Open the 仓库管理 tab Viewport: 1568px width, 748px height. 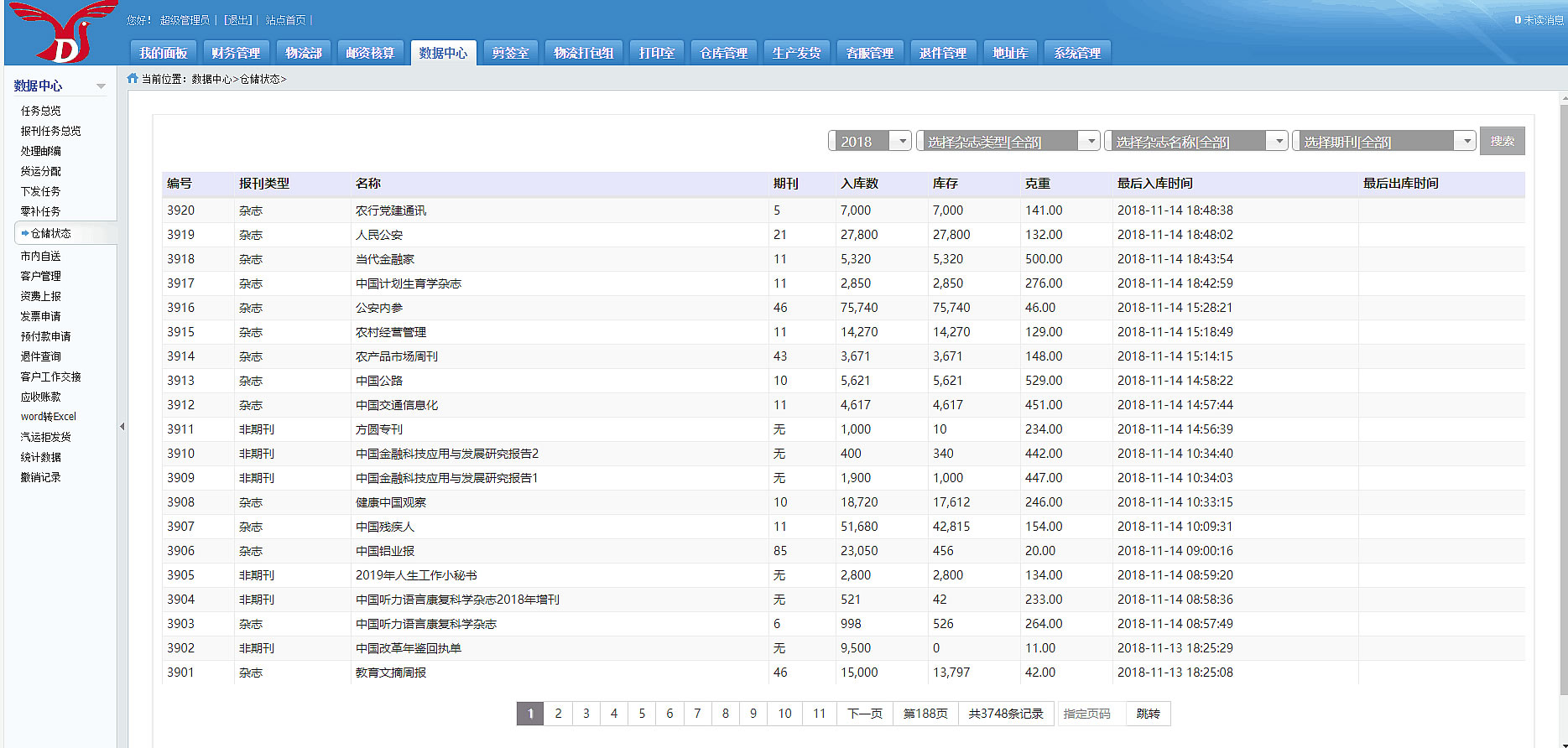(723, 53)
